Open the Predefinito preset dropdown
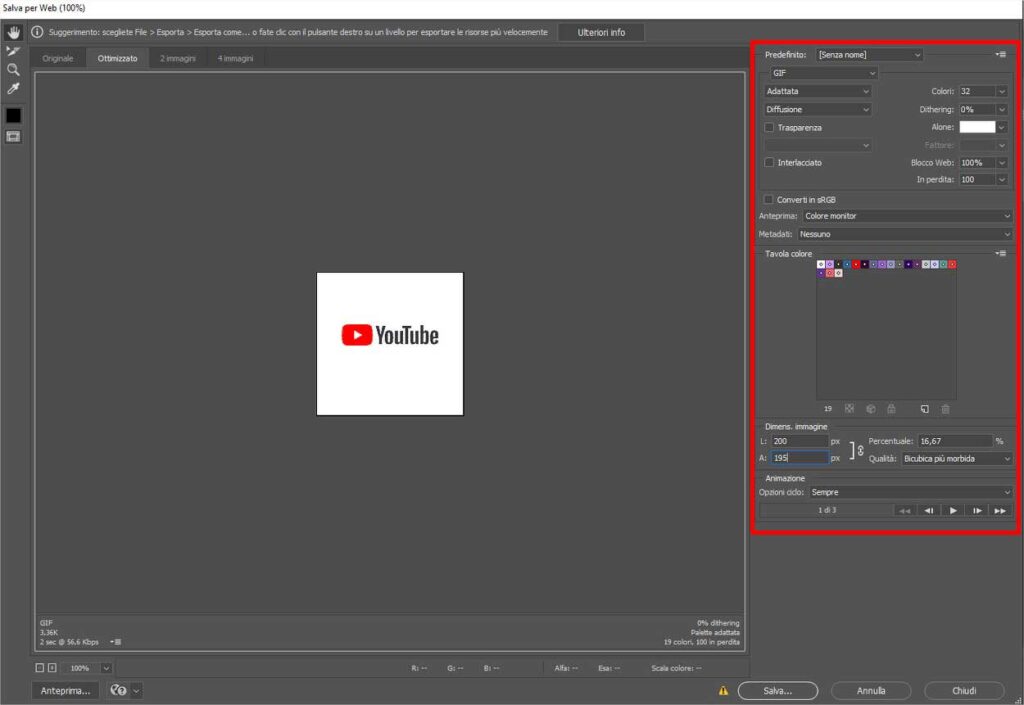The width and height of the screenshot is (1024, 705). point(869,54)
